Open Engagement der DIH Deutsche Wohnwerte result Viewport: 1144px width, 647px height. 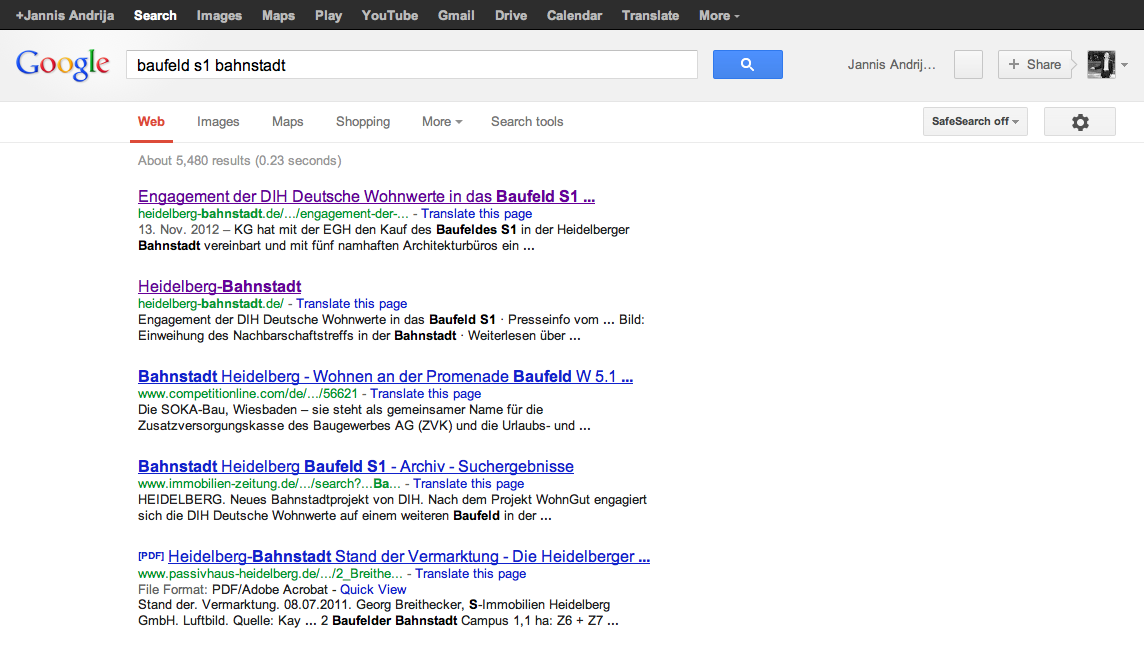[366, 196]
